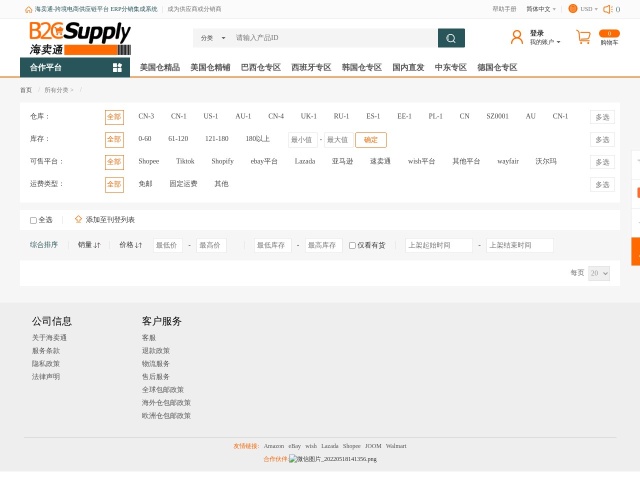Open the shopping cart icon

(583, 37)
